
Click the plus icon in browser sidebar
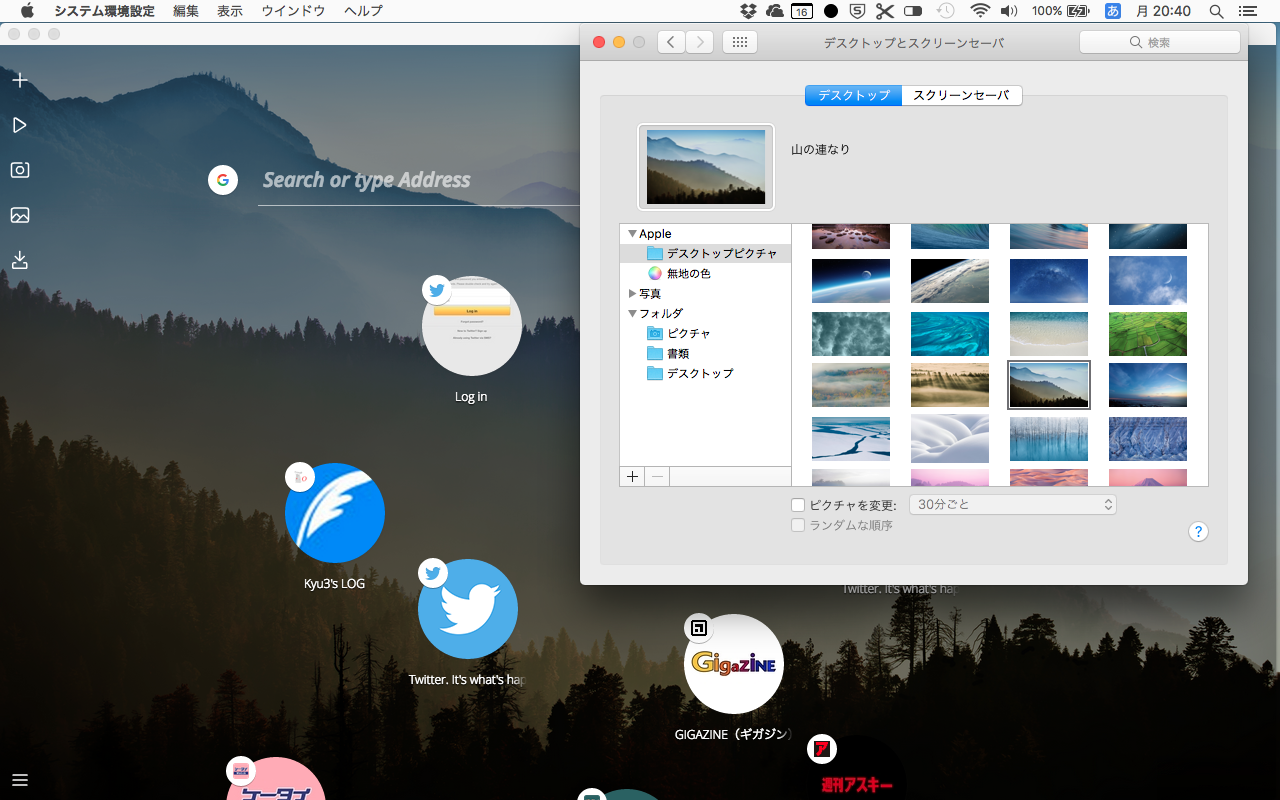click(19, 80)
